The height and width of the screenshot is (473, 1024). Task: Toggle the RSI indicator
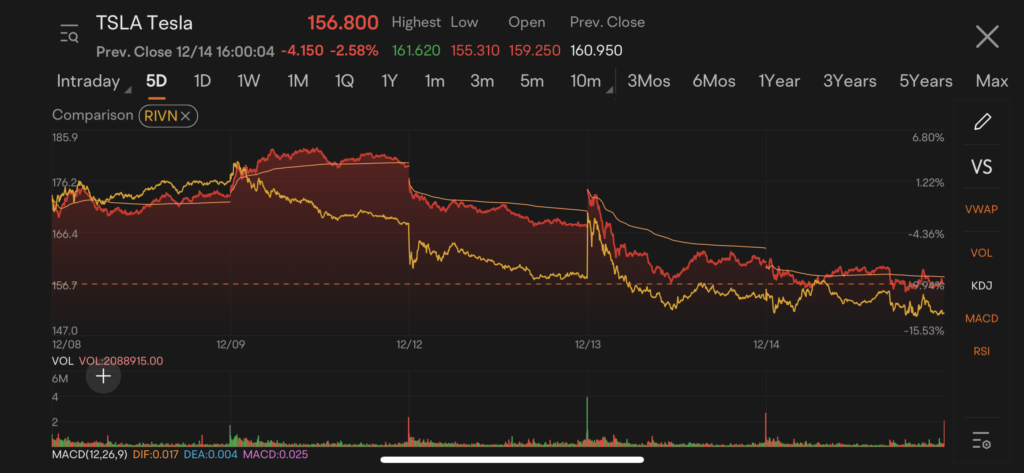click(981, 351)
